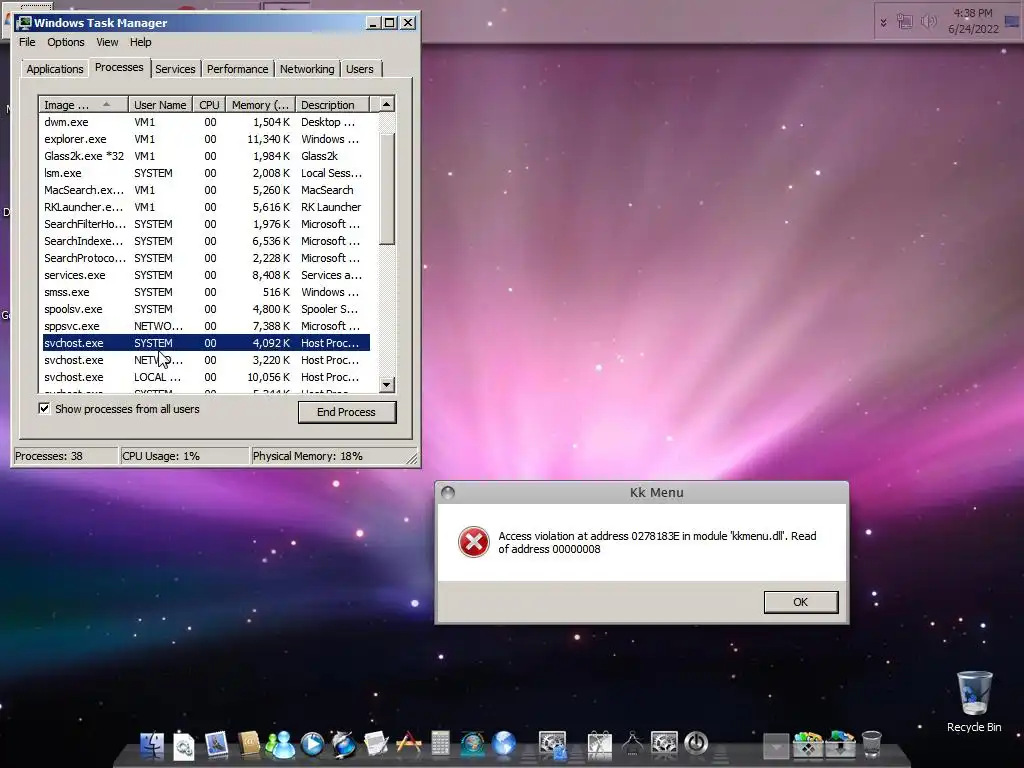Viewport: 1024px width, 768px height.
Task: Switch to the Users tab
Action: pyautogui.click(x=360, y=69)
